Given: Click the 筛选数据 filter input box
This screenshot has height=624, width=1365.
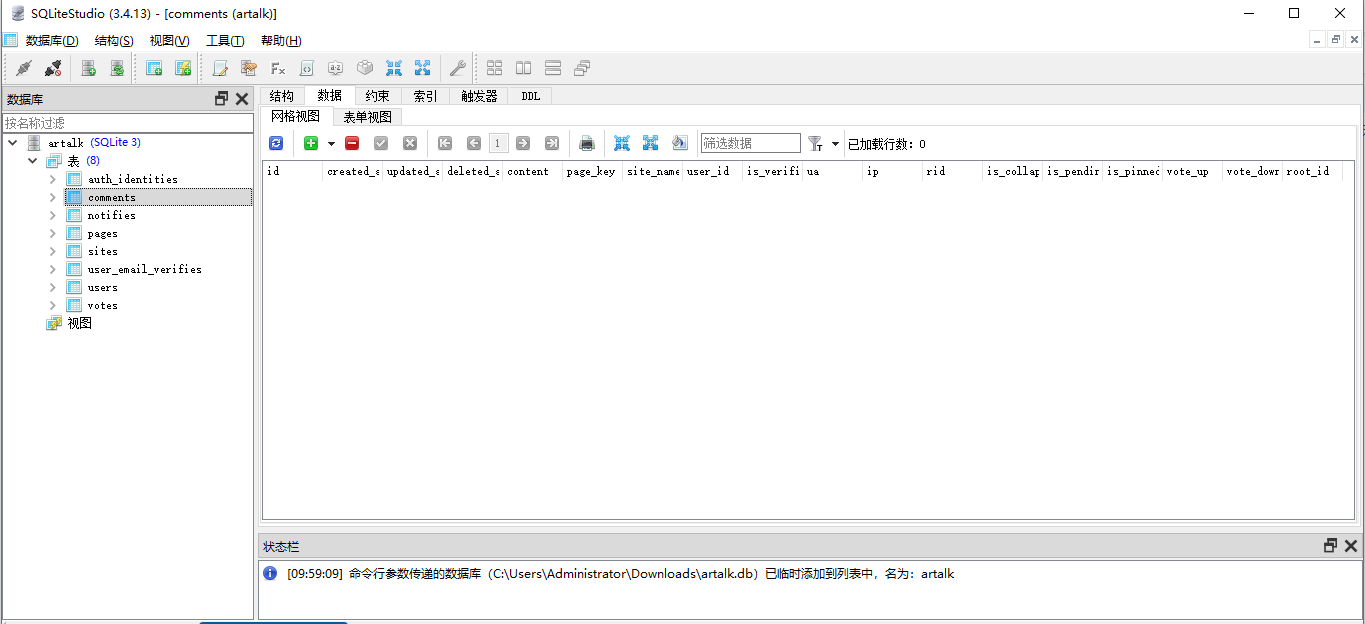Looking at the screenshot, I should (x=751, y=143).
